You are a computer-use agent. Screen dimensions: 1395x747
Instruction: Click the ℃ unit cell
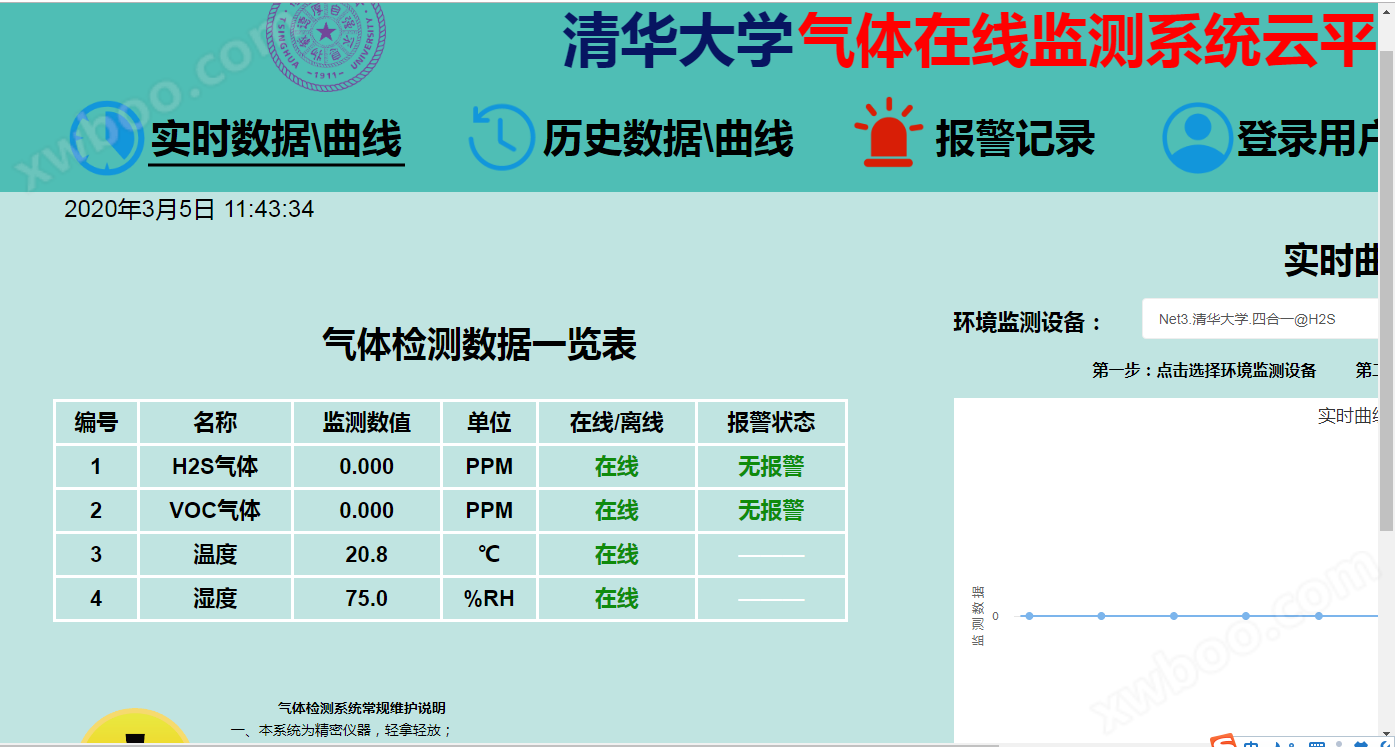tap(489, 555)
